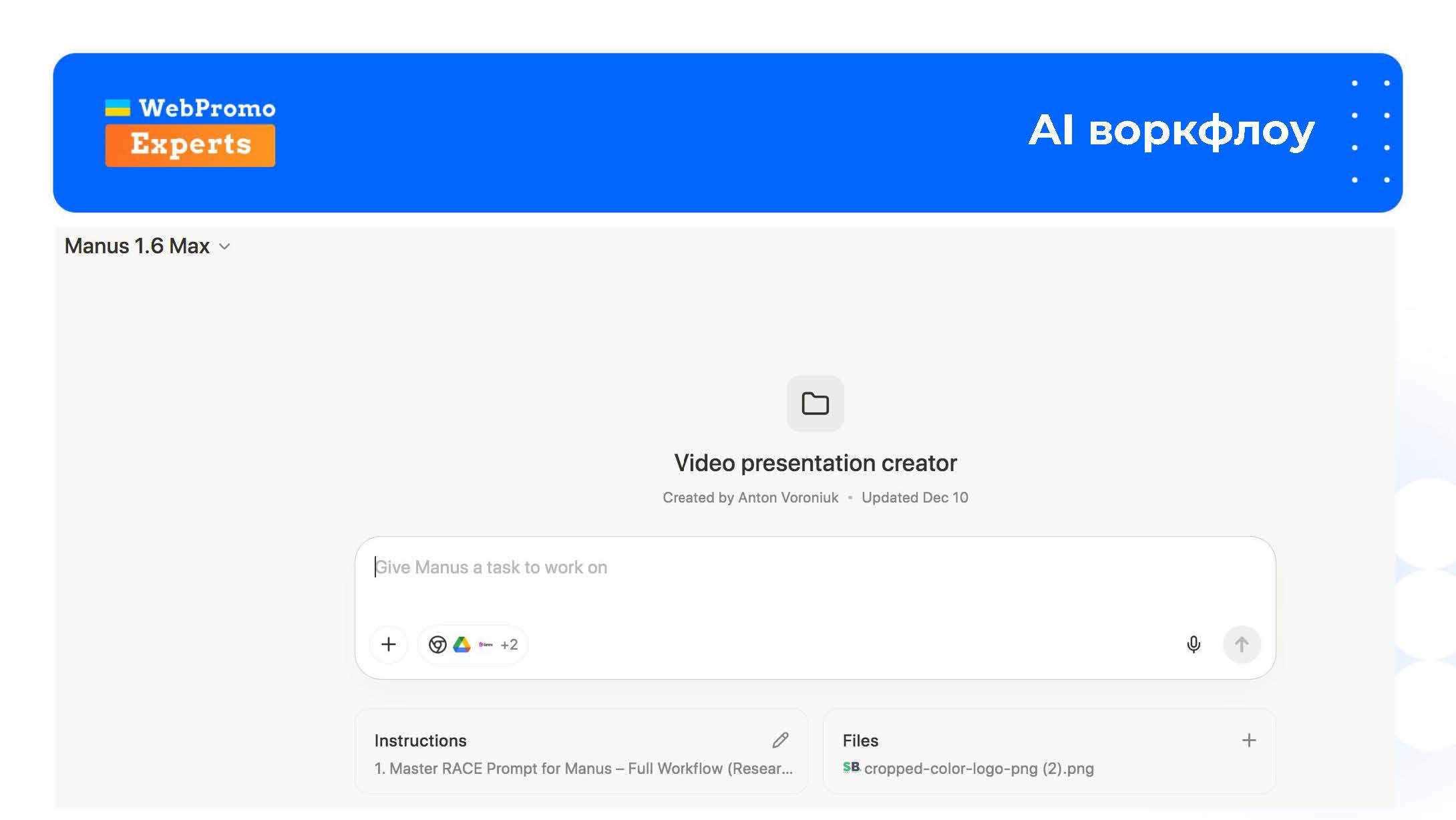This screenshot has width=1456, height=820.
Task: Click the Instructions panel header
Action: 420,740
